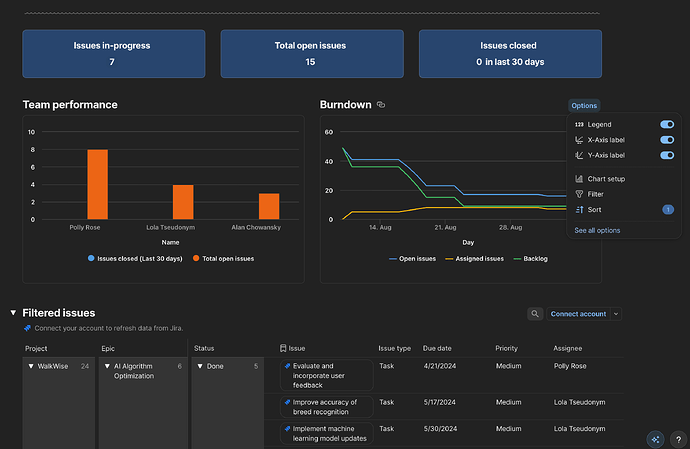
Task: Click the help question mark button
Action: click(x=678, y=438)
